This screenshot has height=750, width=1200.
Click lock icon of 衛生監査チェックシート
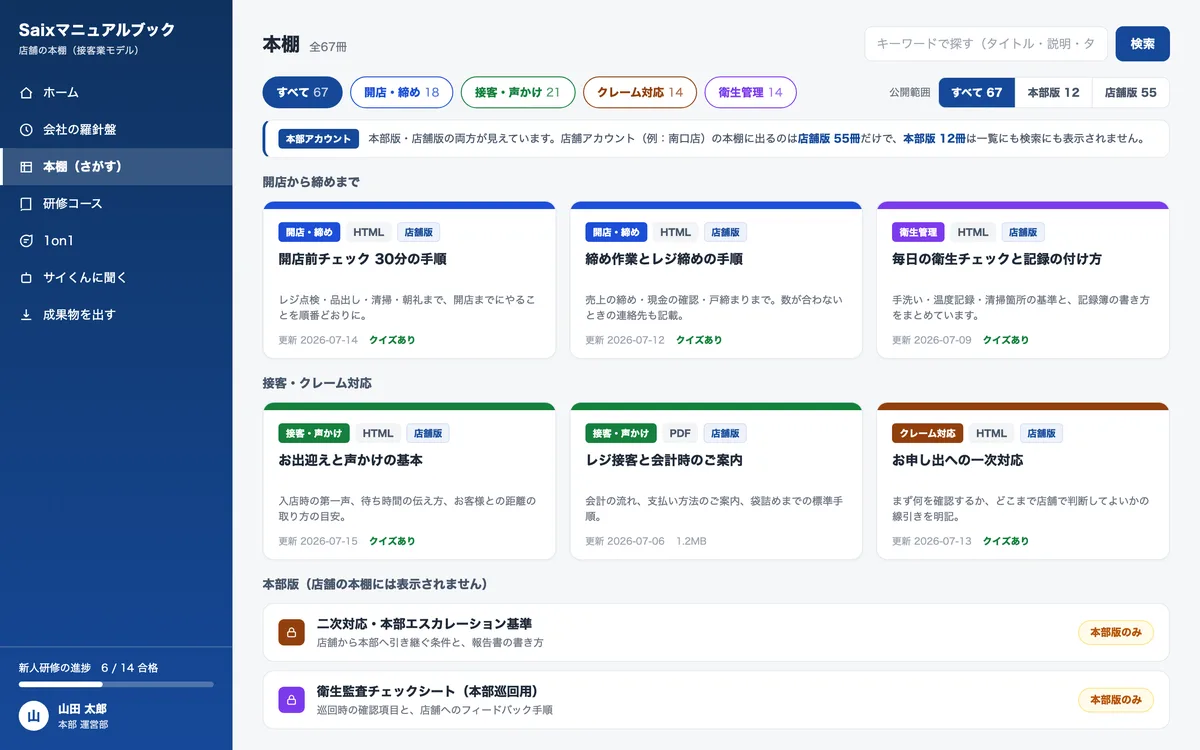[x=291, y=700]
